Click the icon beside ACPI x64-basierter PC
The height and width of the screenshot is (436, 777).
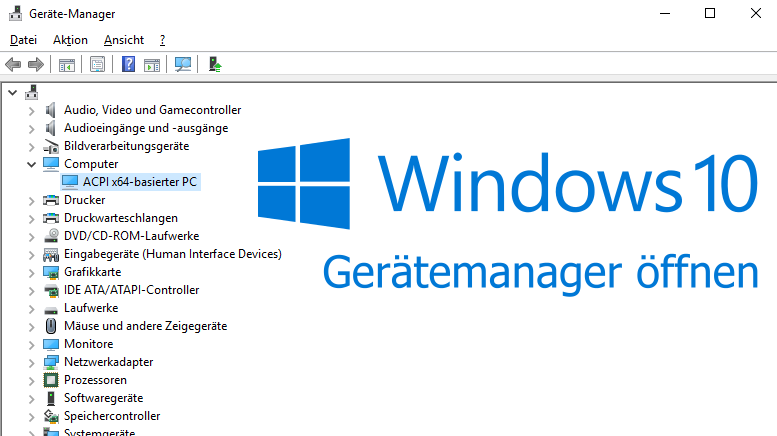70,182
